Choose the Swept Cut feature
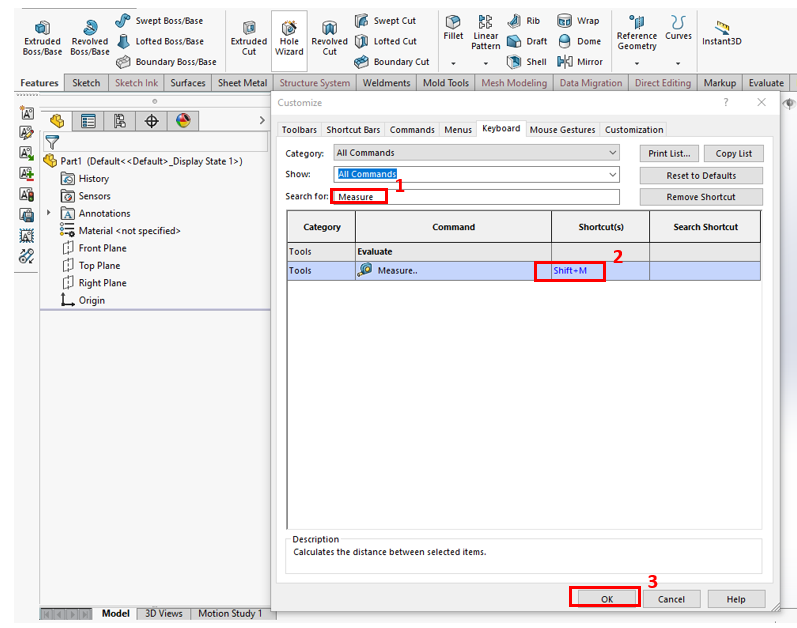Image resolution: width=797 pixels, height=628 pixels. 385,21
